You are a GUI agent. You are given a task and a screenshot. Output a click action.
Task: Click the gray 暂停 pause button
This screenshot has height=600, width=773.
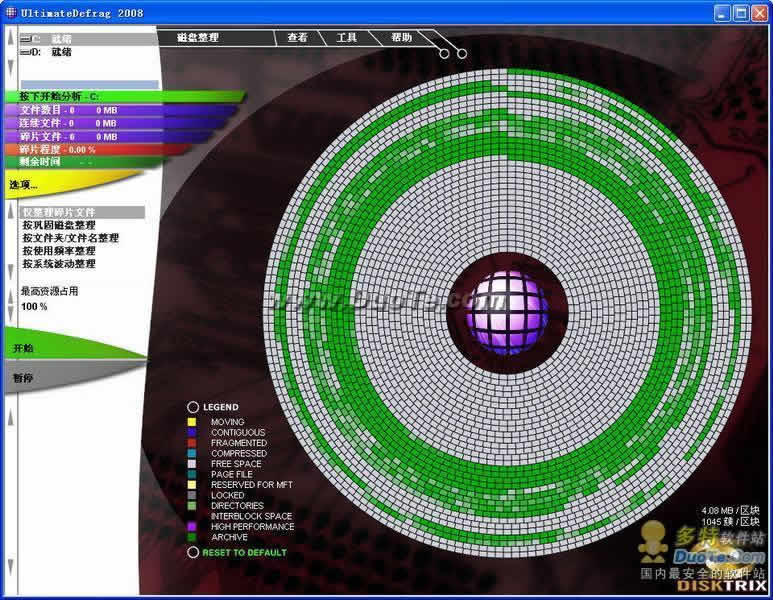59,377
